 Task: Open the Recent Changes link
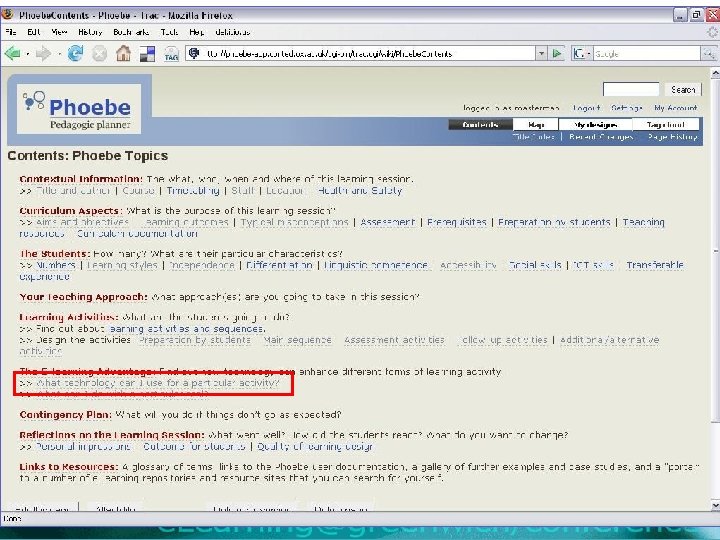click(601, 137)
